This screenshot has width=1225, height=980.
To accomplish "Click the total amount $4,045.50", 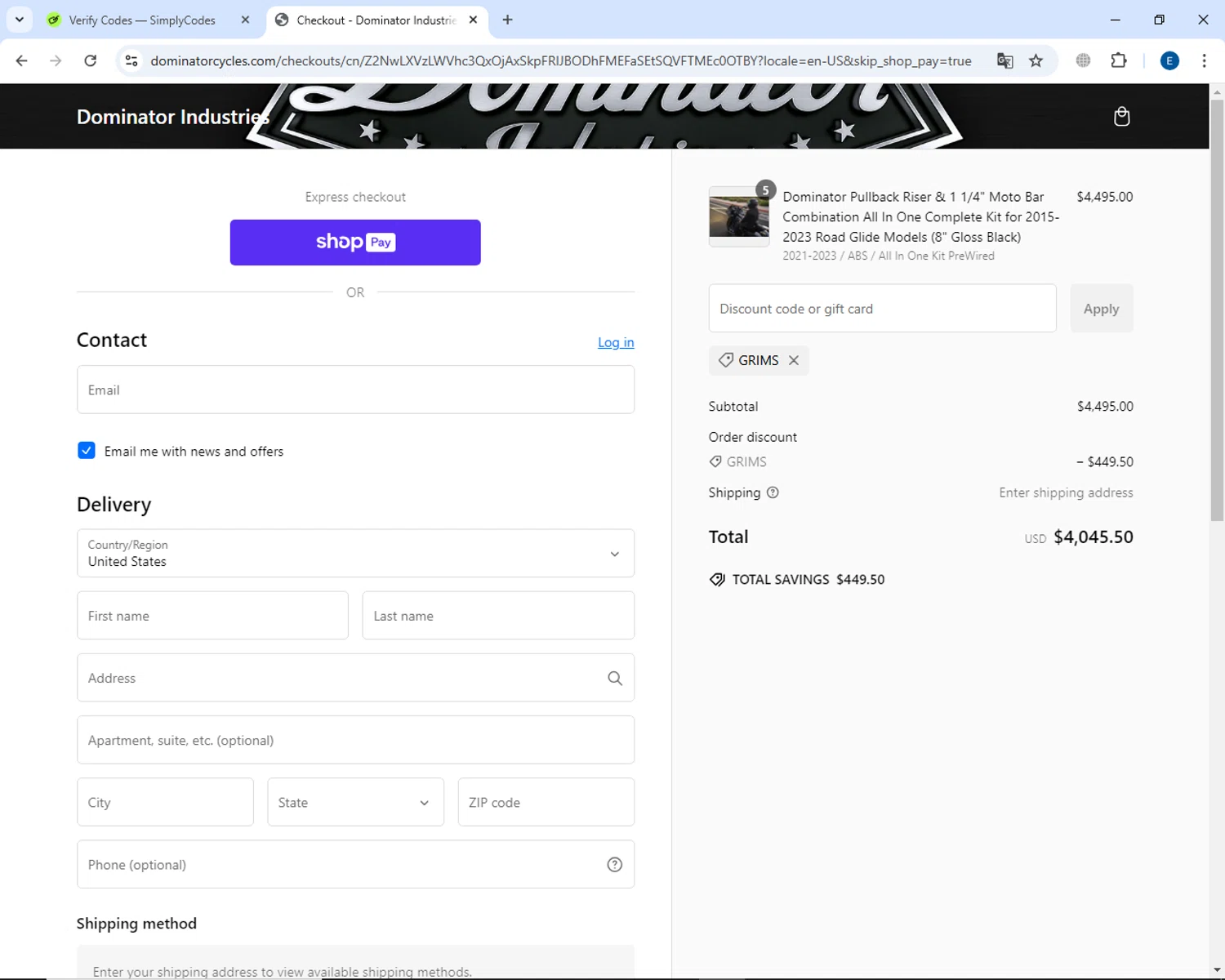I will (x=1094, y=537).
